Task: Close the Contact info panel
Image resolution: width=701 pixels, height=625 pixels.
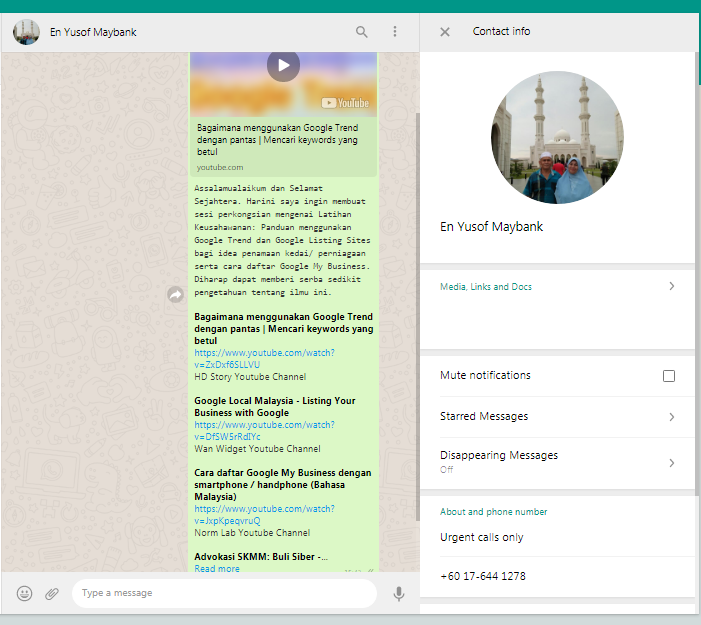Action: click(445, 32)
